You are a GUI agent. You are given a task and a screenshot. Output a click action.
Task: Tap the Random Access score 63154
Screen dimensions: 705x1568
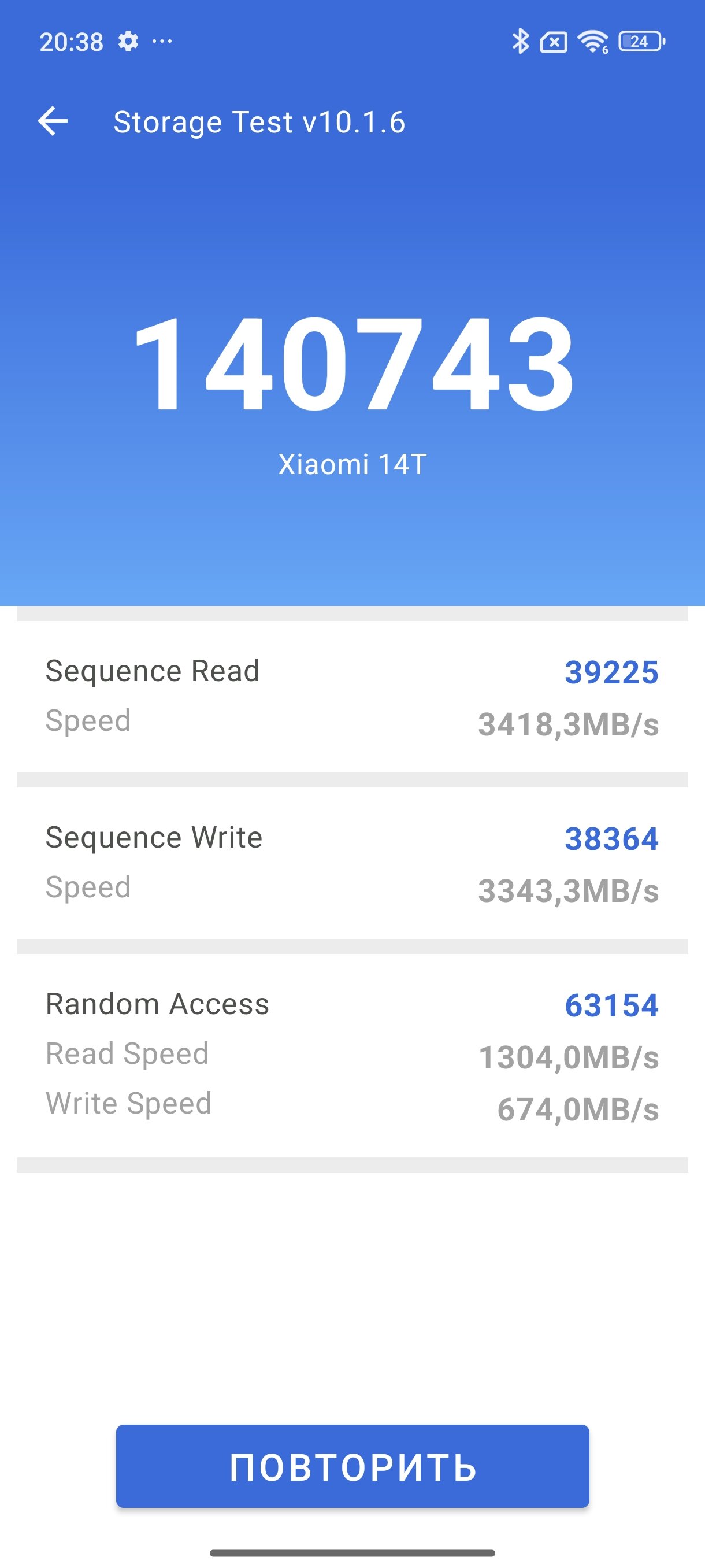coord(611,1005)
